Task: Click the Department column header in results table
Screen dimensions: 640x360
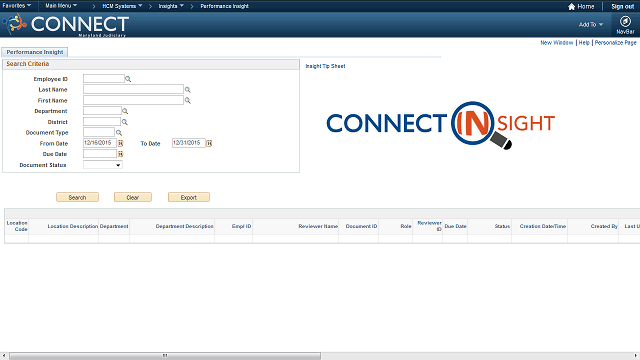Action: 114,226
